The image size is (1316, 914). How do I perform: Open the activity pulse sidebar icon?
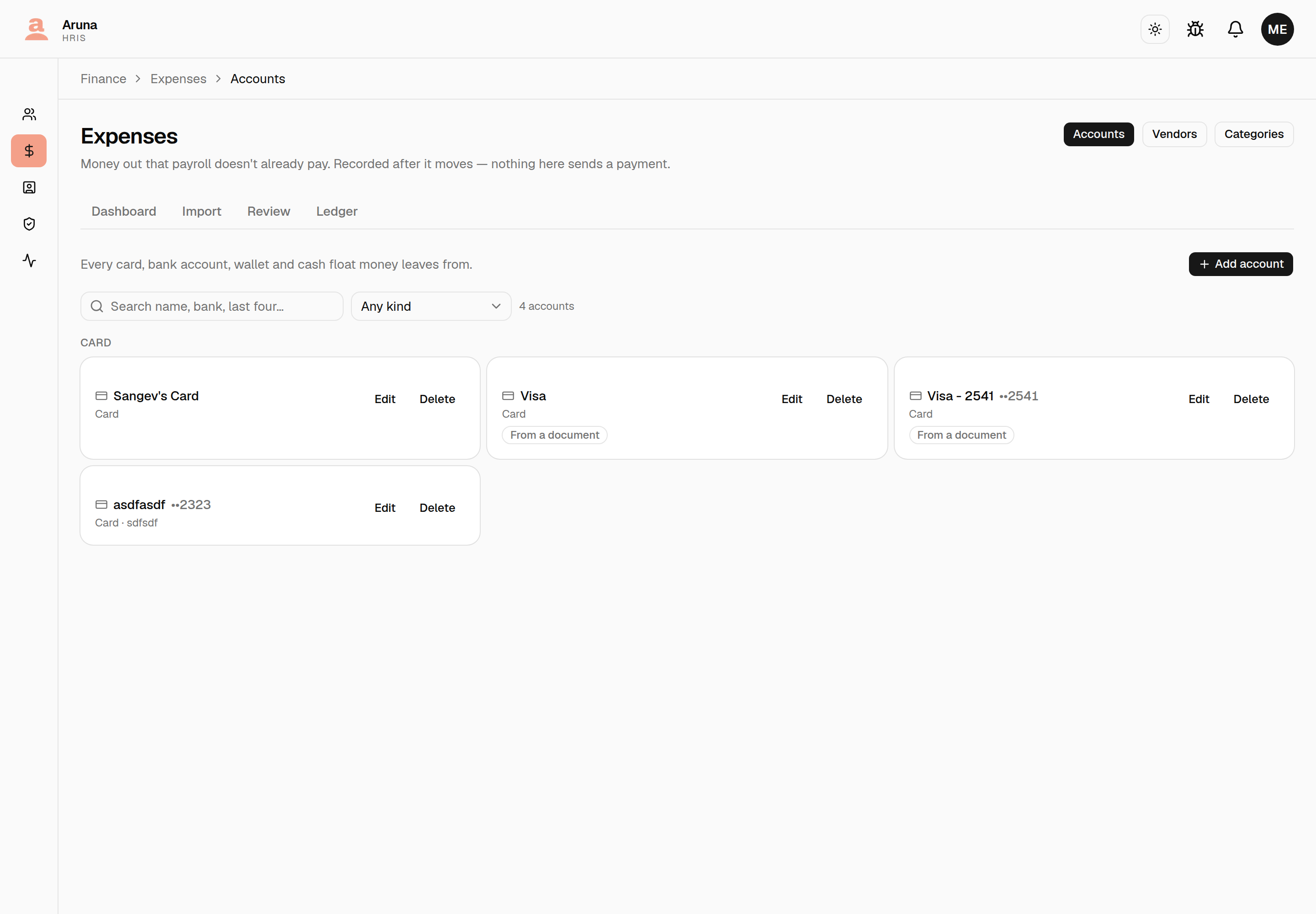(x=29, y=260)
